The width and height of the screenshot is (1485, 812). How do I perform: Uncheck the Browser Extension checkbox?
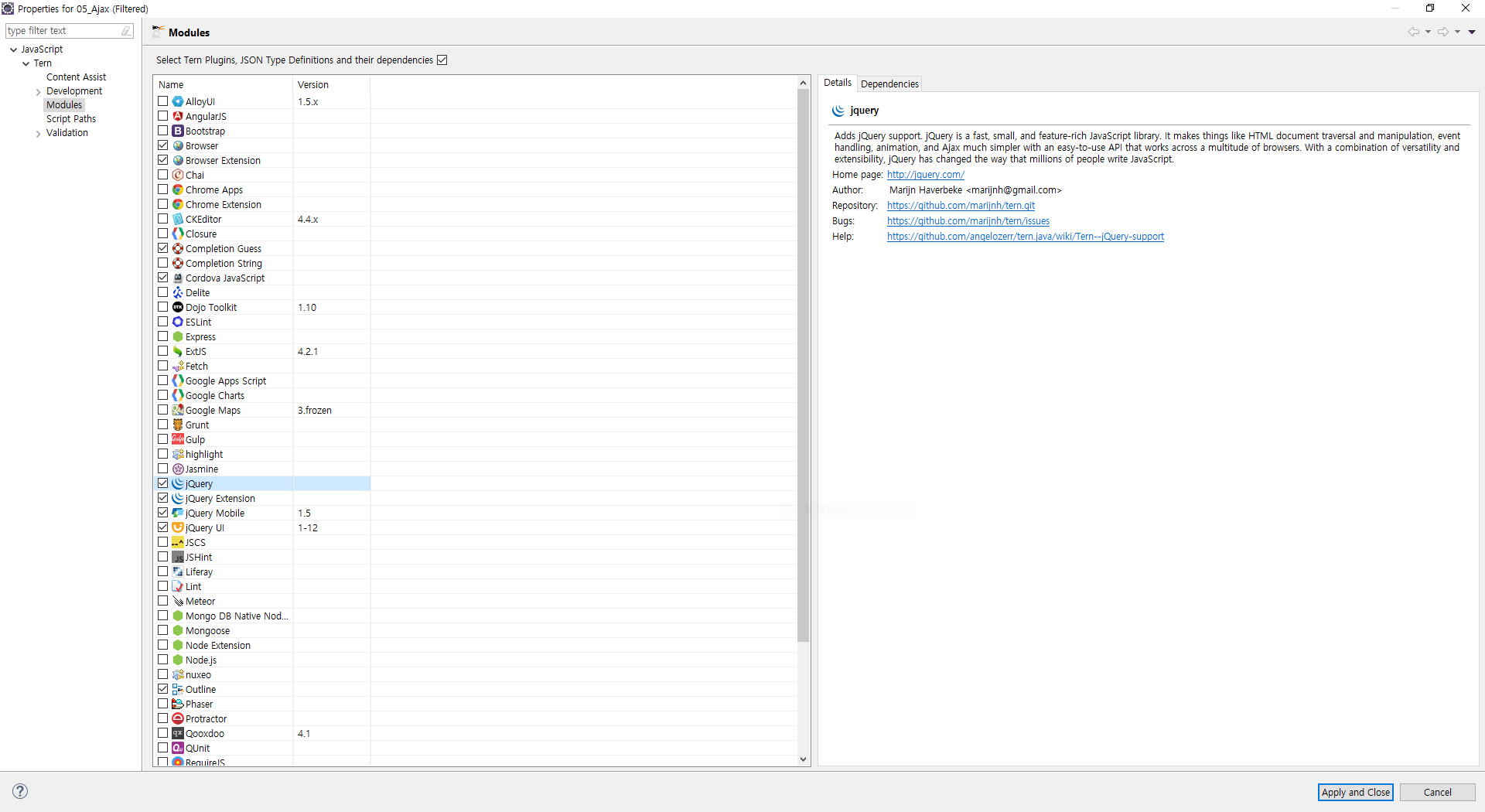click(x=163, y=160)
